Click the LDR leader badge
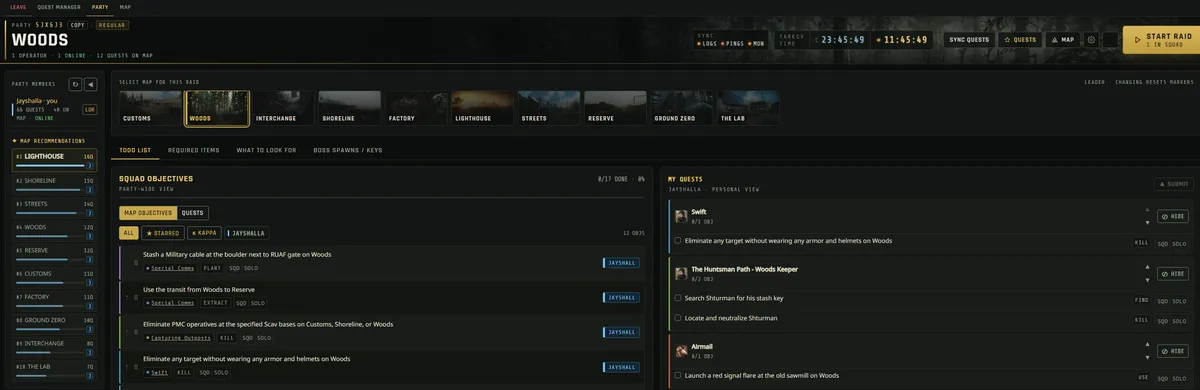The height and width of the screenshot is (390, 1200). click(x=90, y=109)
